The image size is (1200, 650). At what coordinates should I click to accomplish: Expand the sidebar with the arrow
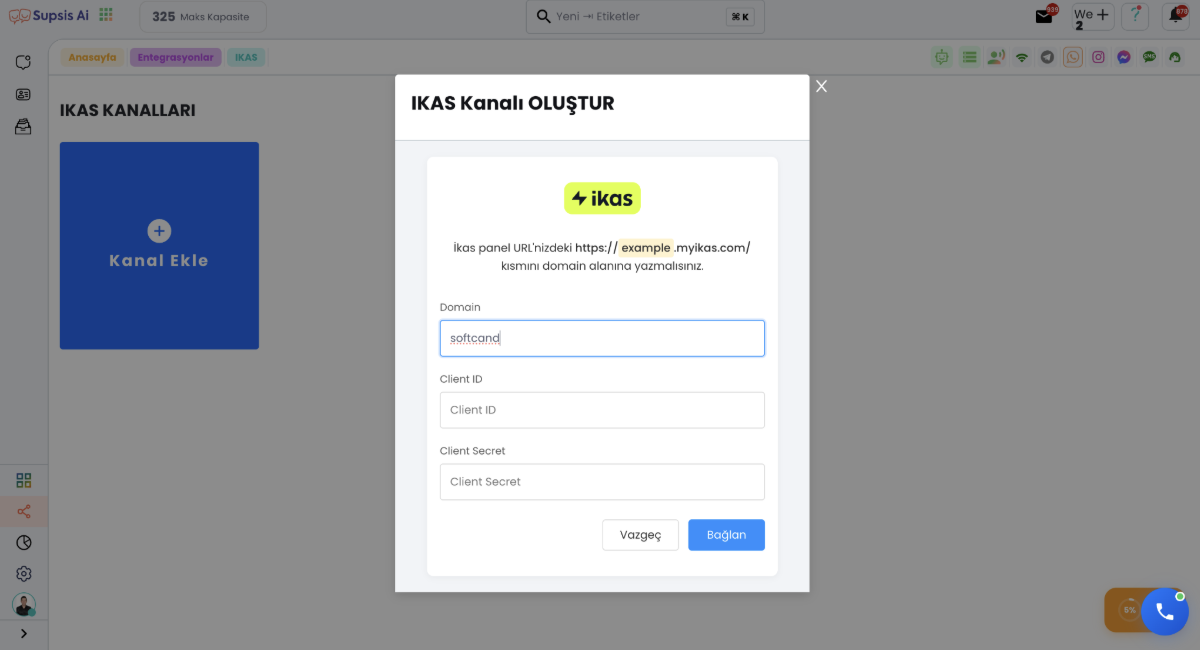click(x=24, y=633)
